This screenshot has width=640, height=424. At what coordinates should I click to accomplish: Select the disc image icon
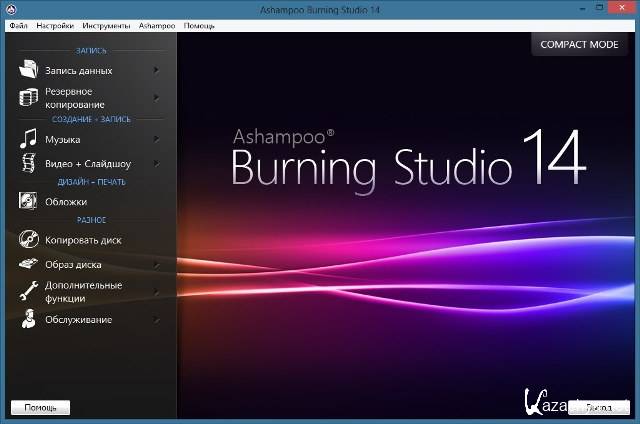(28, 265)
